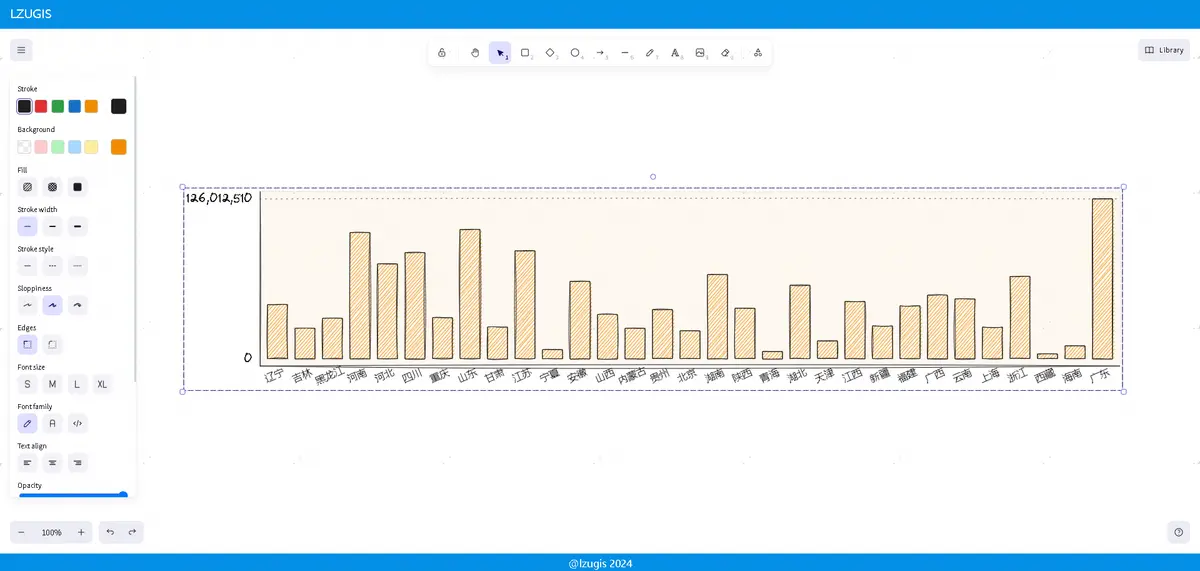Undo the last action
The width and height of the screenshot is (1200, 571).
pos(110,532)
